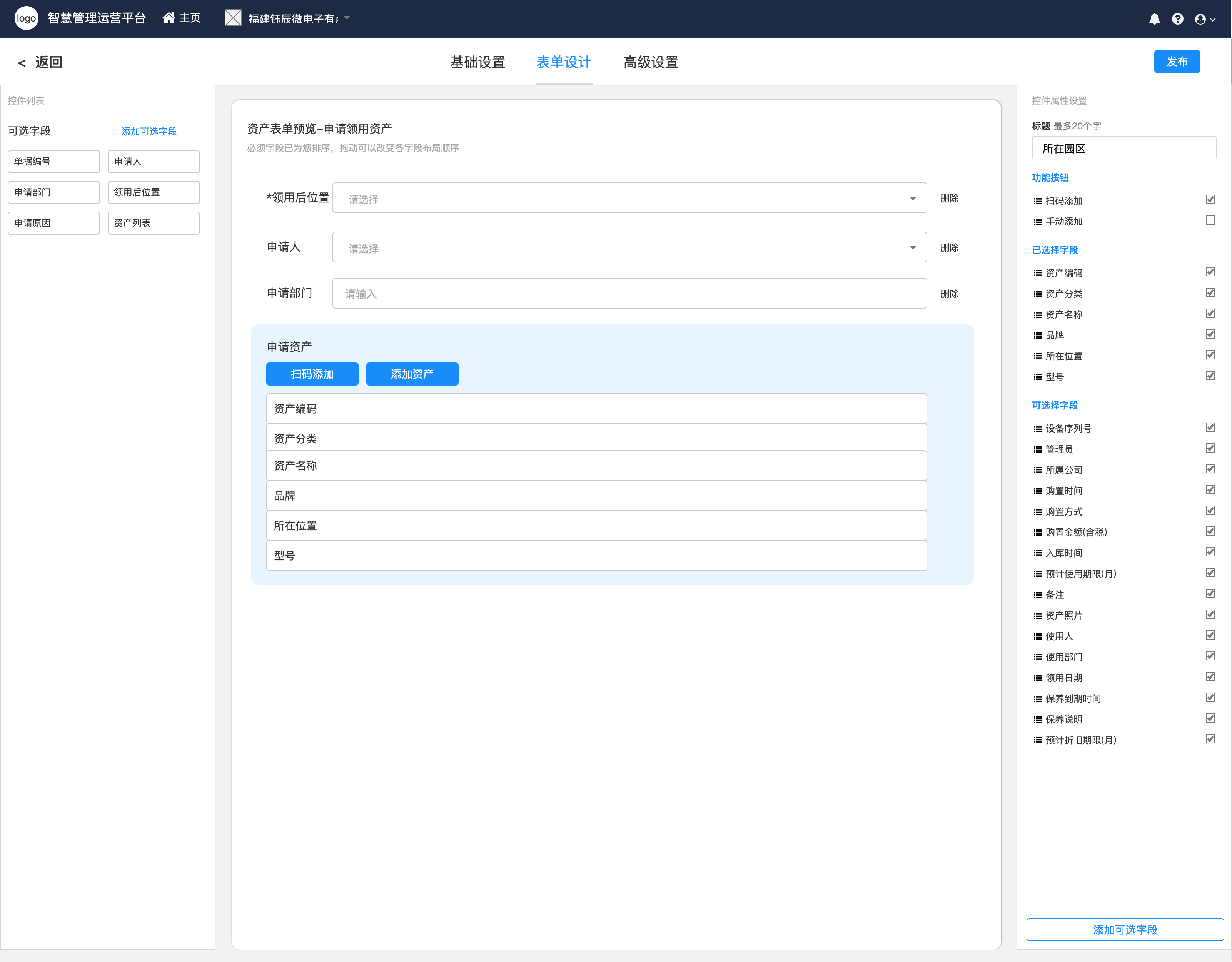Click the drag handle icon beside 使用人
The image size is (1232, 962).
point(1037,636)
